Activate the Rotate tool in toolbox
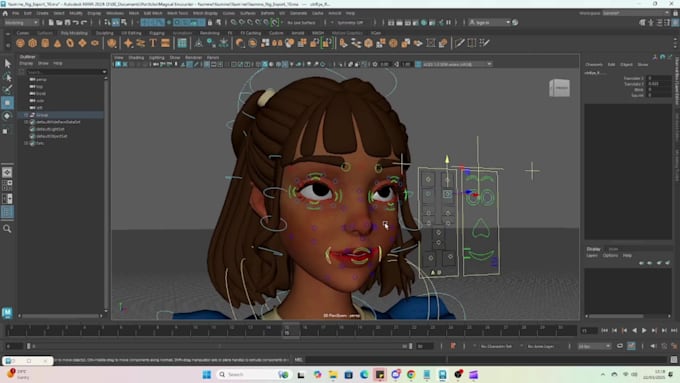Viewport: 680px width, 383px height. (x=7, y=116)
